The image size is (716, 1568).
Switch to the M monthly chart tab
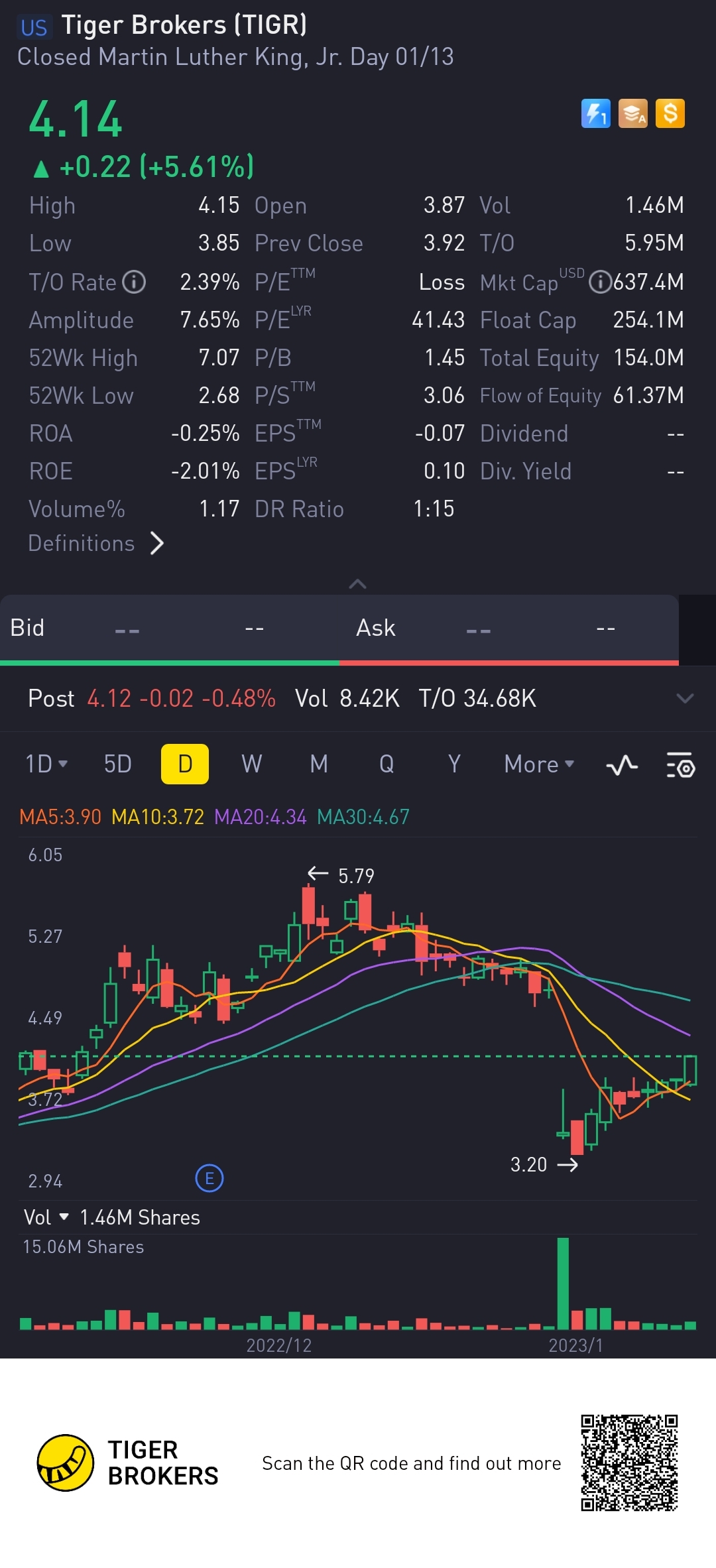pyautogui.click(x=319, y=764)
